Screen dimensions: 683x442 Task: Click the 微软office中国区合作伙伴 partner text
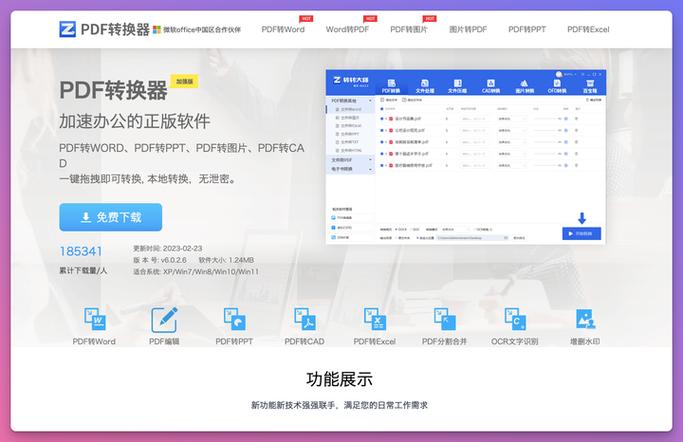[x=202, y=30]
